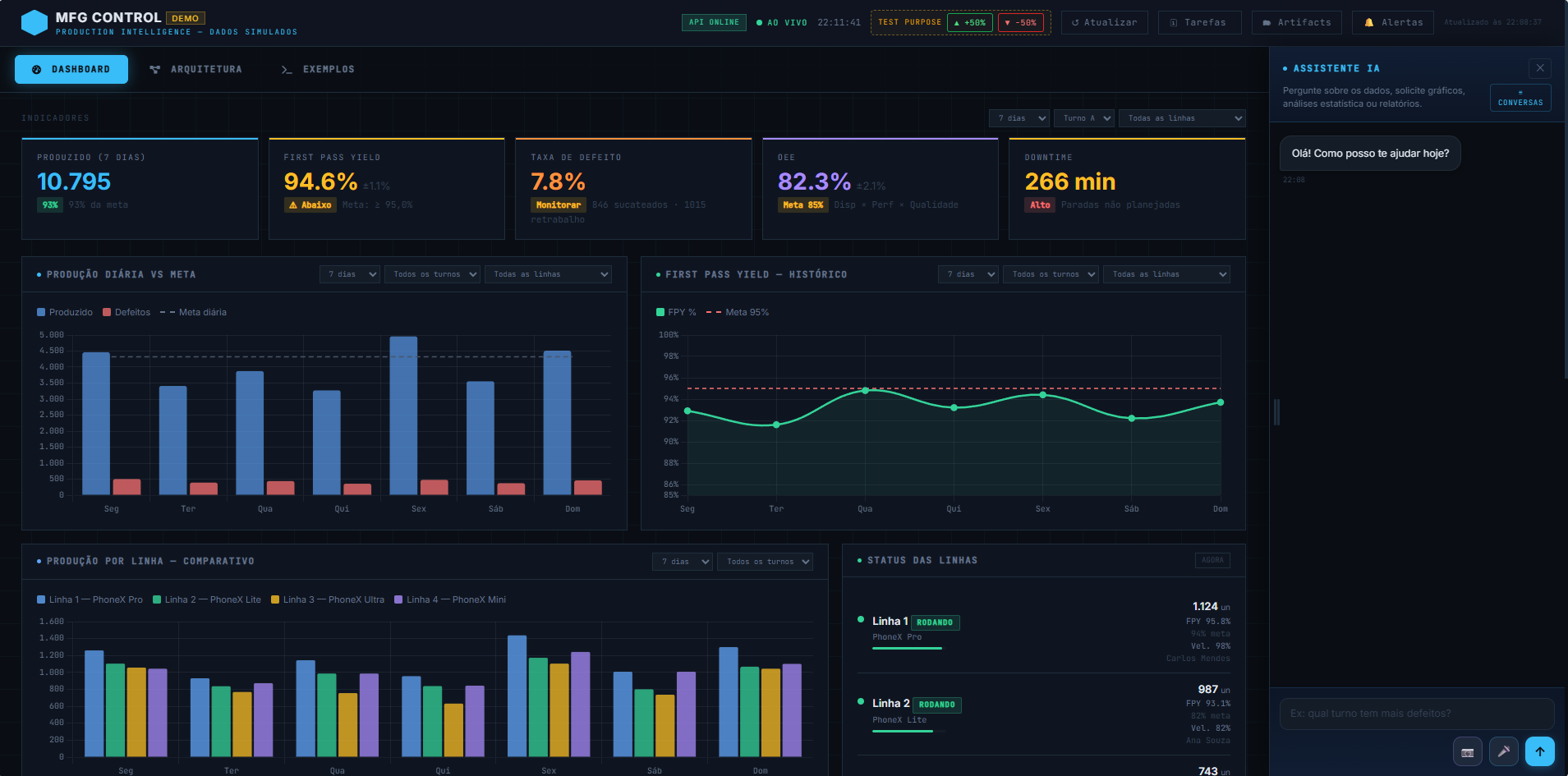Click the Produzido (7 dias) indicator card
This screenshot has width=1568, height=776.
point(140,189)
